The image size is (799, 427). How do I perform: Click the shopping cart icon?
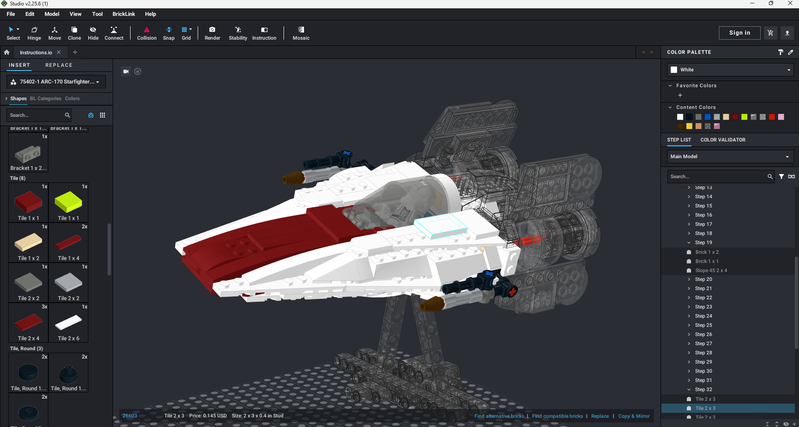[x=771, y=33]
